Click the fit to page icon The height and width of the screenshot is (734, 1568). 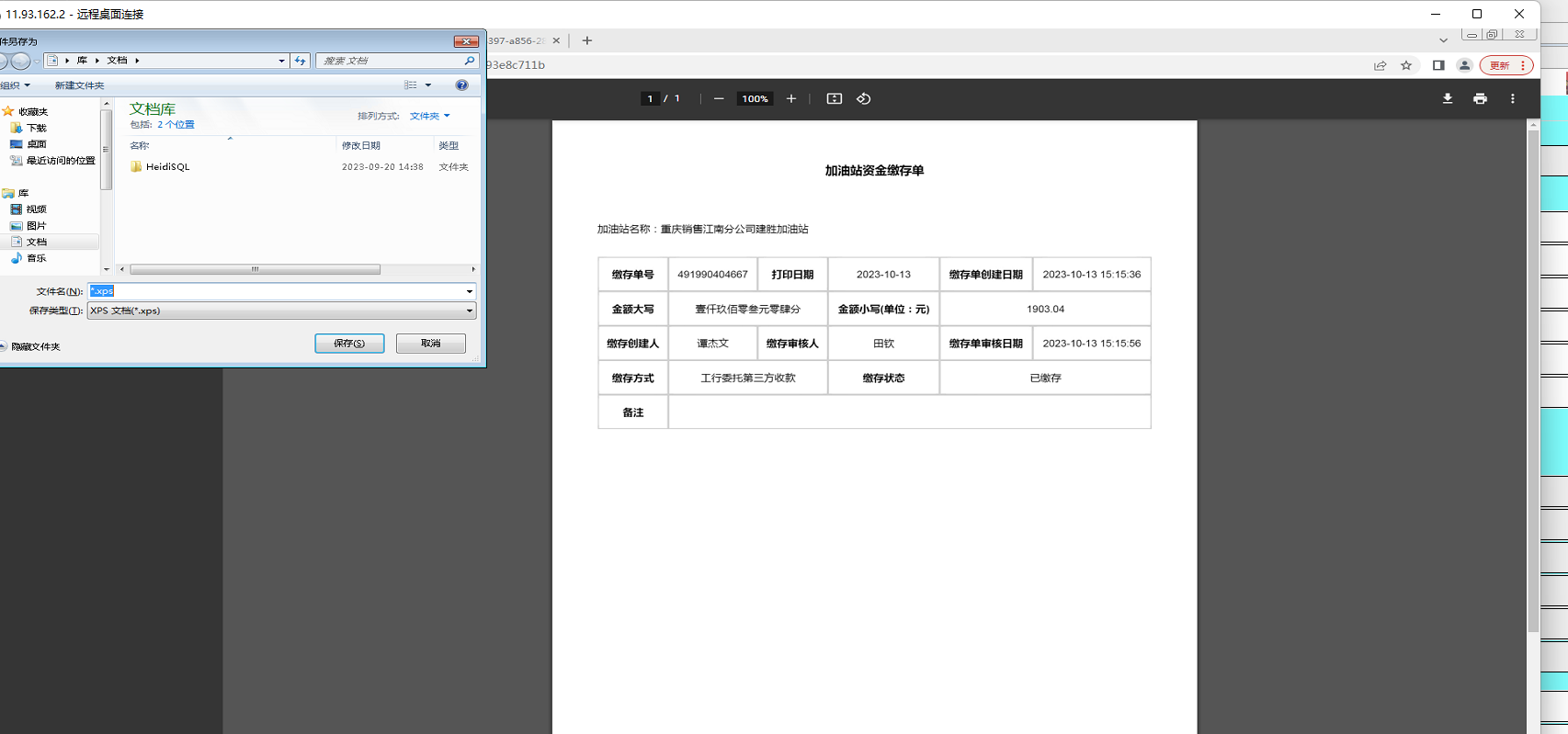pos(834,98)
